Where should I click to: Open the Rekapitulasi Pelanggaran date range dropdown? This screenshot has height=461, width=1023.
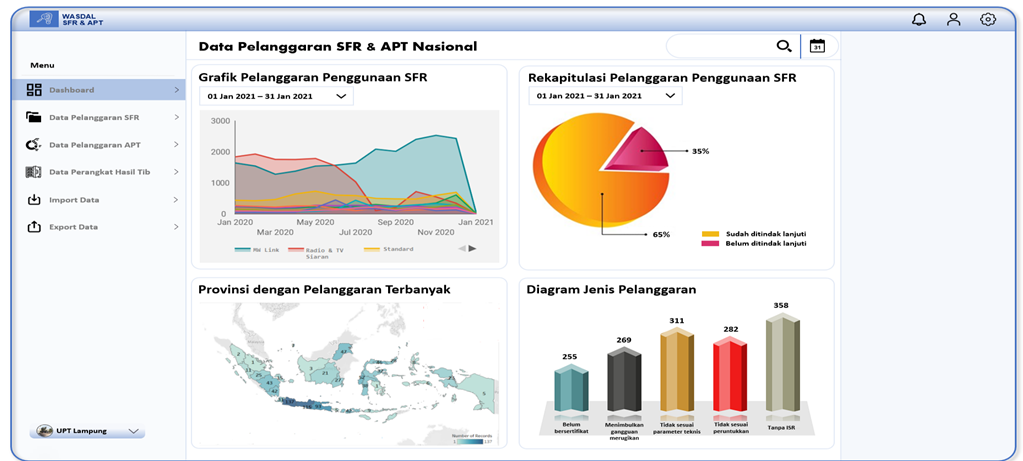tap(605, 96)
